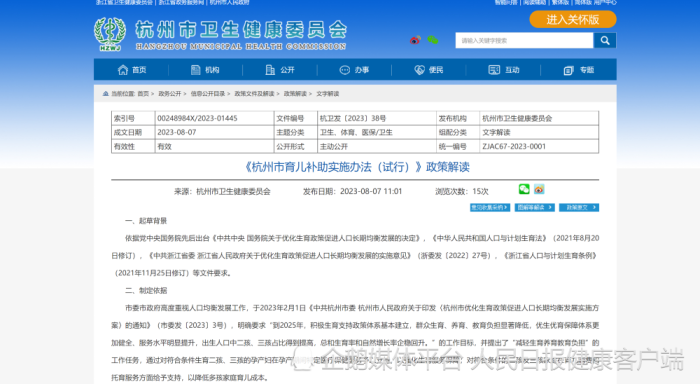The image size is (700, 384).
Task: Click the heading 二、制定依据
Action: pyautogui.click(x=146, y=290)
